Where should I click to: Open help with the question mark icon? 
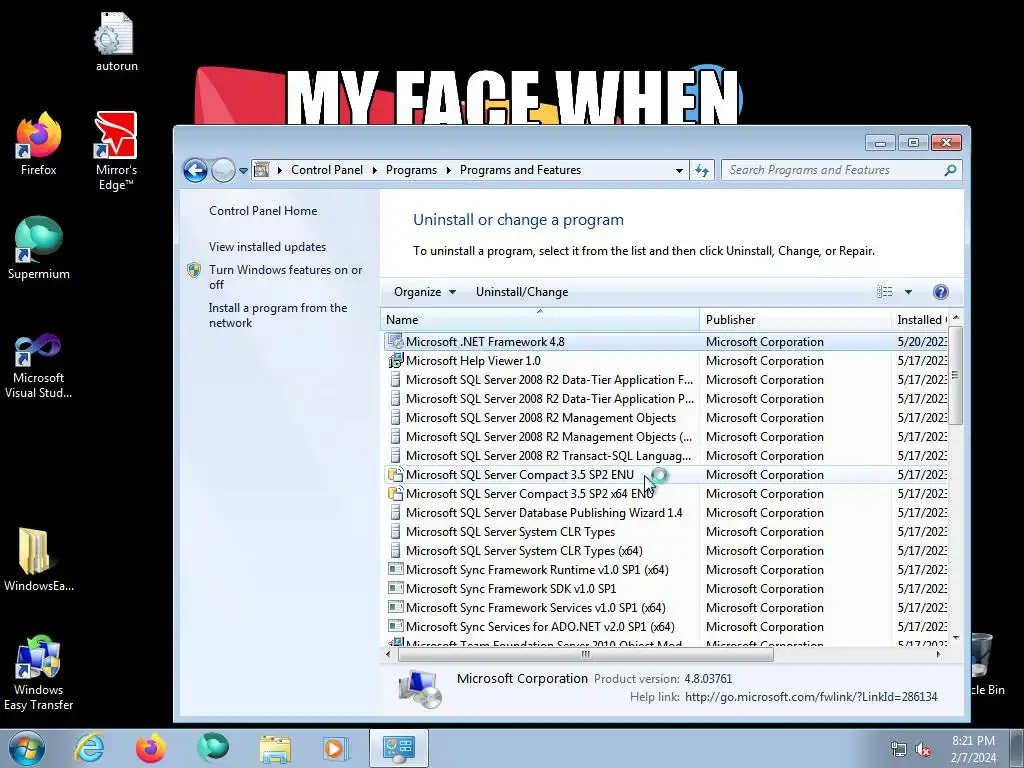(x=940, y=292)
